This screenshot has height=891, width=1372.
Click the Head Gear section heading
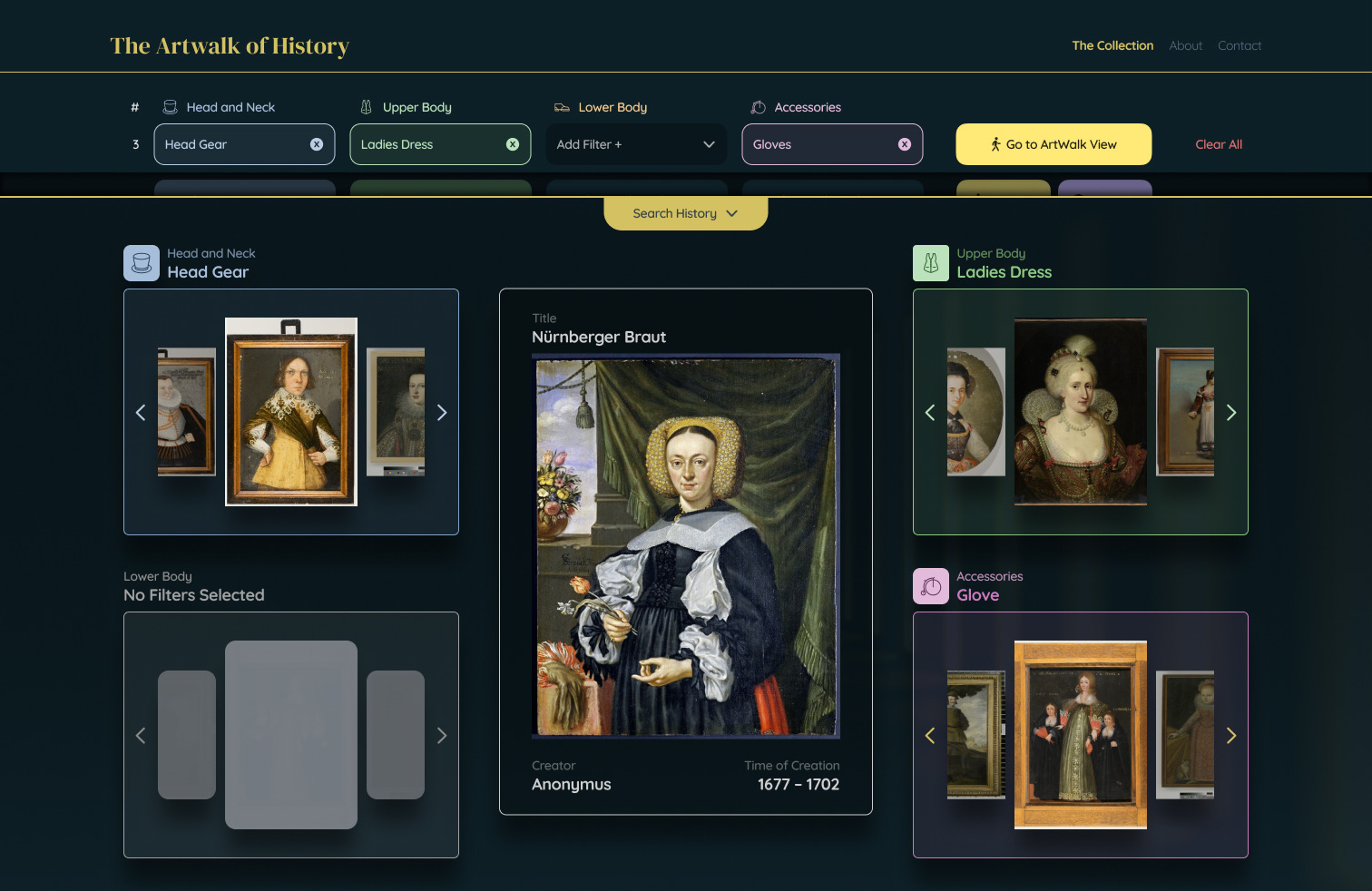point(208,272)
